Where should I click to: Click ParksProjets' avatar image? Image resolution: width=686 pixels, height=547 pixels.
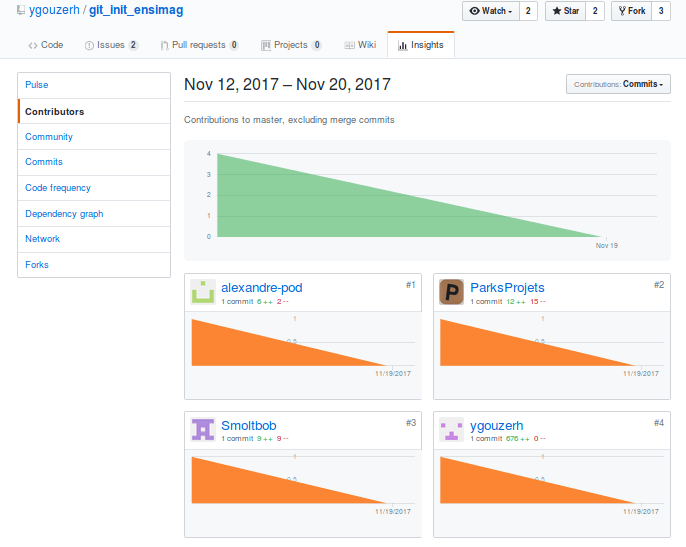pos(452,292)
